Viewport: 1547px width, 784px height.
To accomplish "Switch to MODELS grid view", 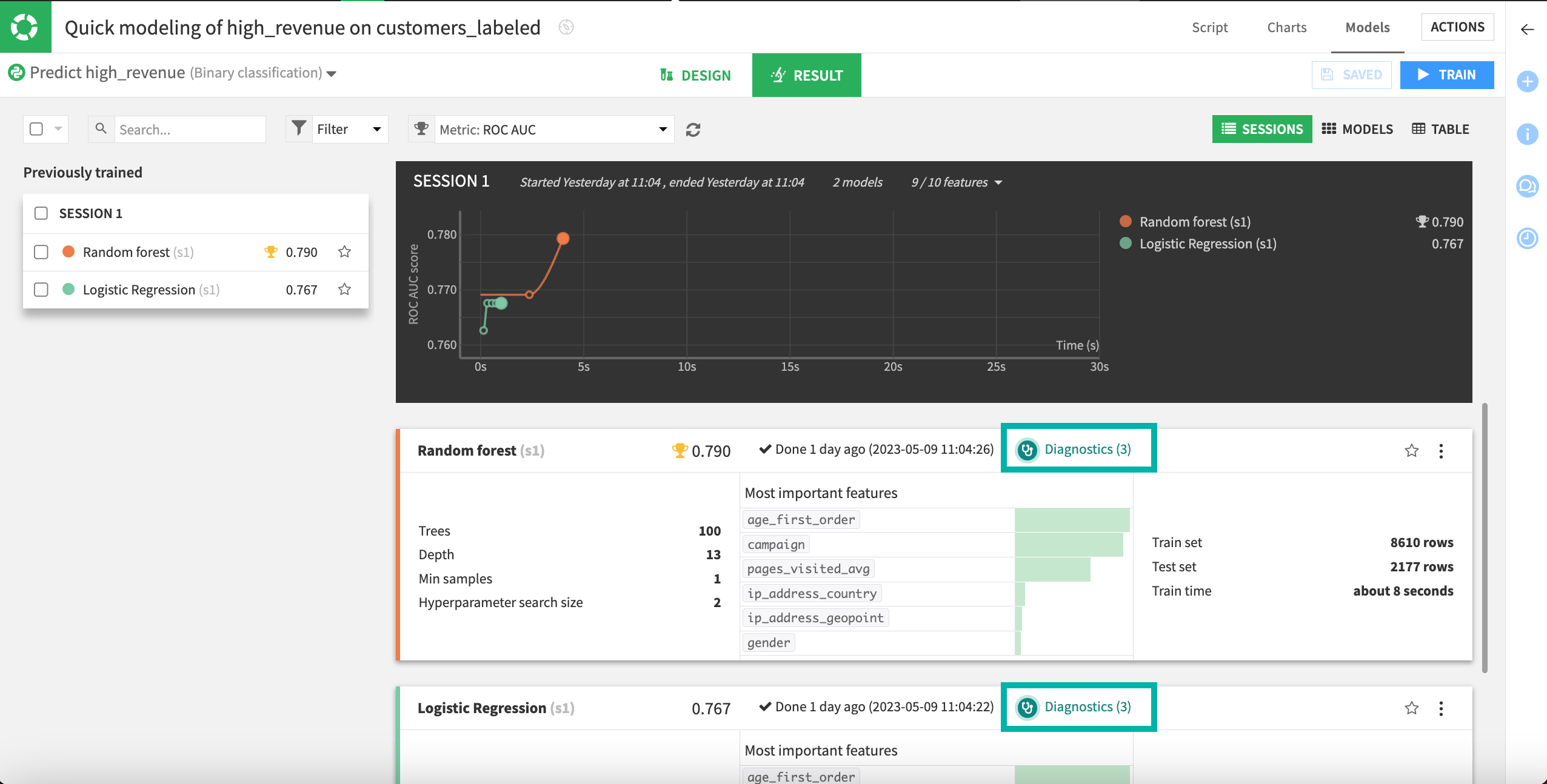I will pyautogui.click(x=1357, y=129).
